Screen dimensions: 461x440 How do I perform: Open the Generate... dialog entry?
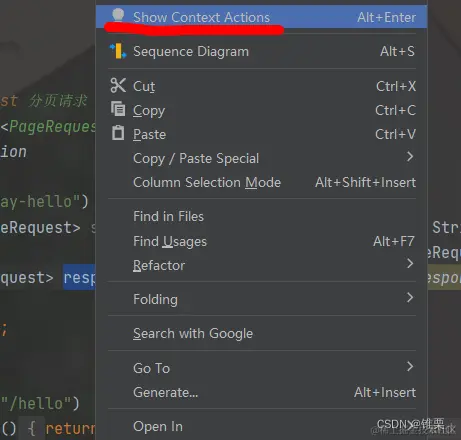tap(261, 392)
